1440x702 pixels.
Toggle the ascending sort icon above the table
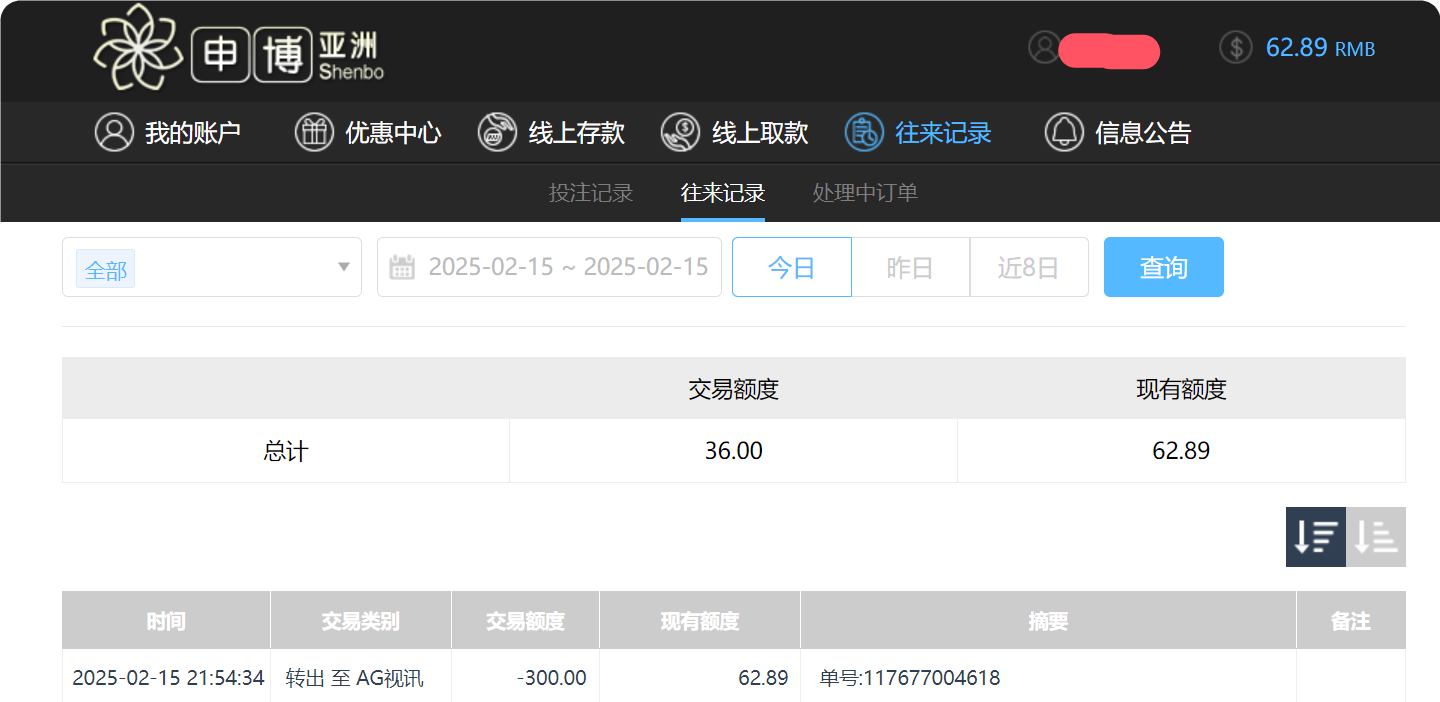1375,537
